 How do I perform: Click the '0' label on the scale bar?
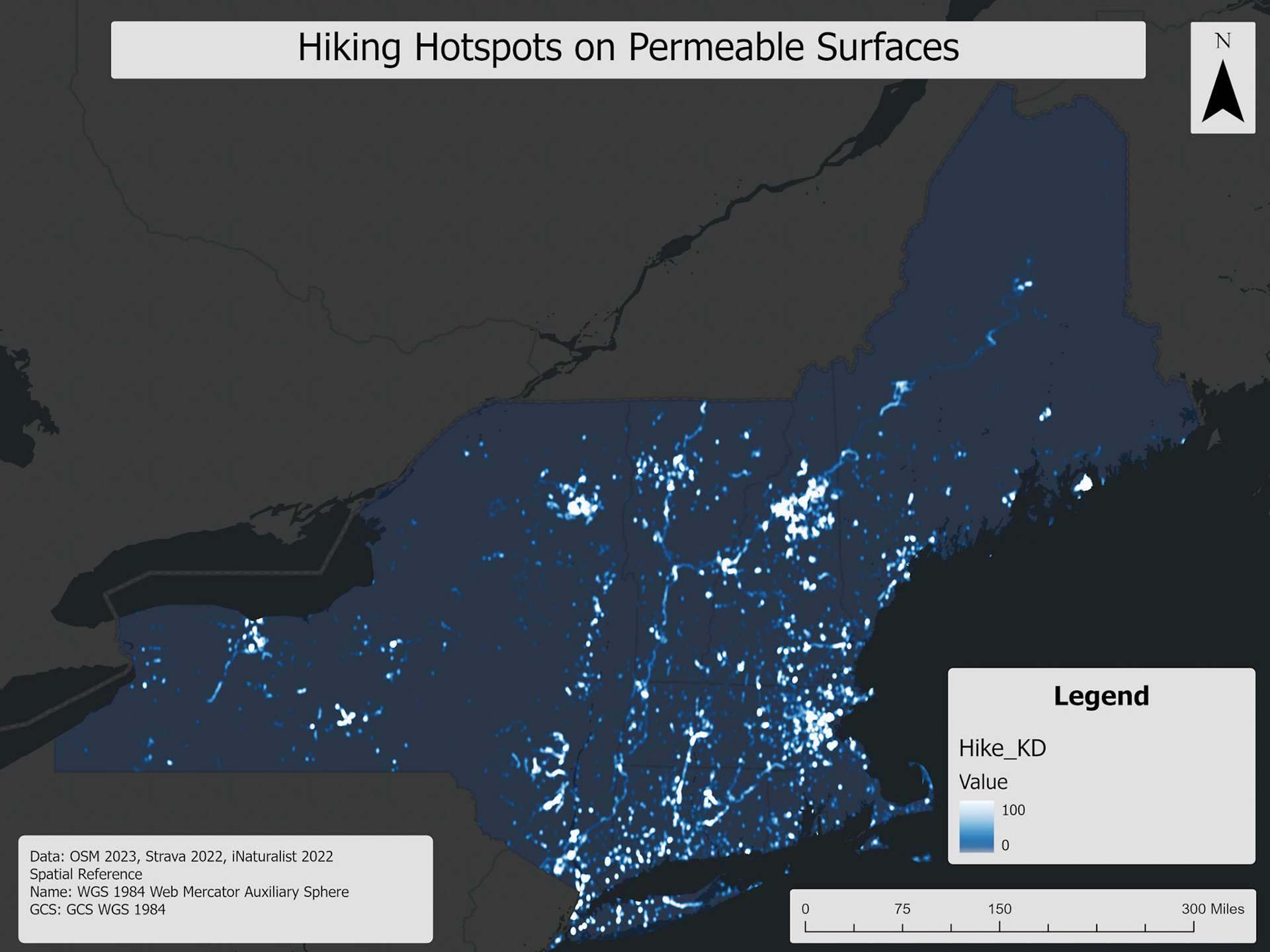coord(805,909)
